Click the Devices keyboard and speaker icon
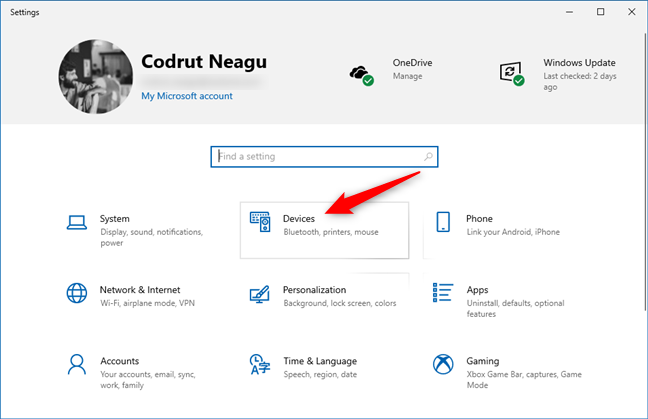Viewport: 648px width, 419px height. coord(260,222)
